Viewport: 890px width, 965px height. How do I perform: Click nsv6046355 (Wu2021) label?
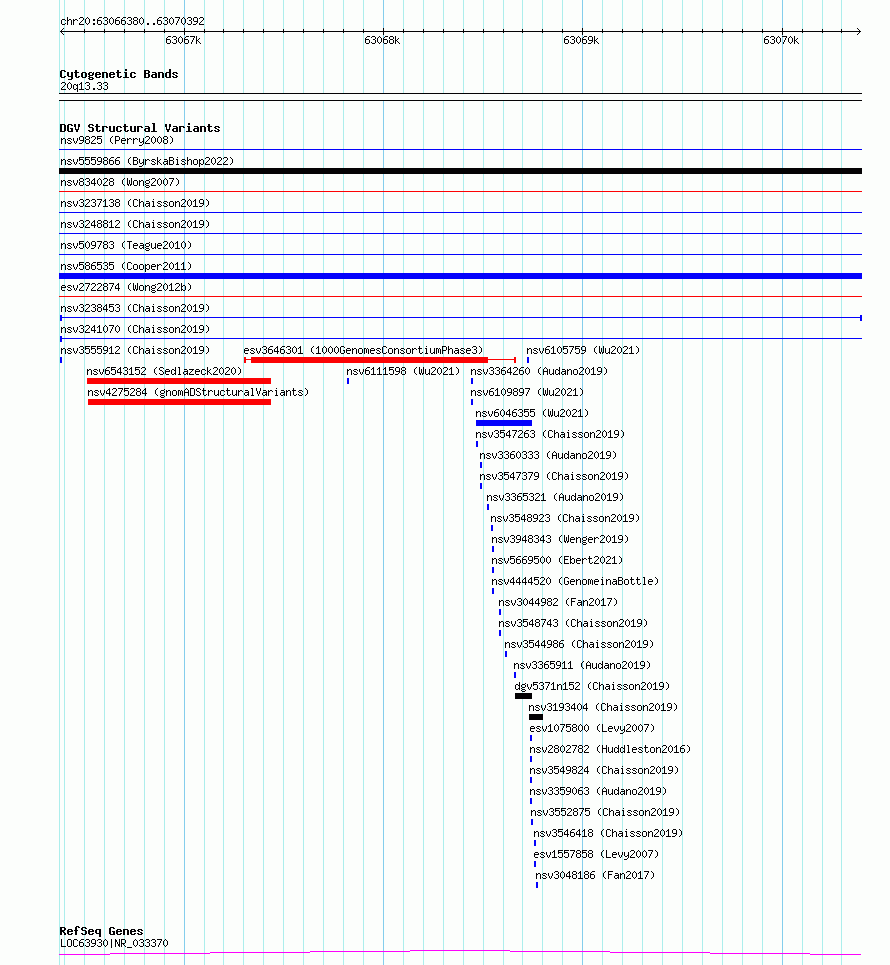tap(532, 413)
